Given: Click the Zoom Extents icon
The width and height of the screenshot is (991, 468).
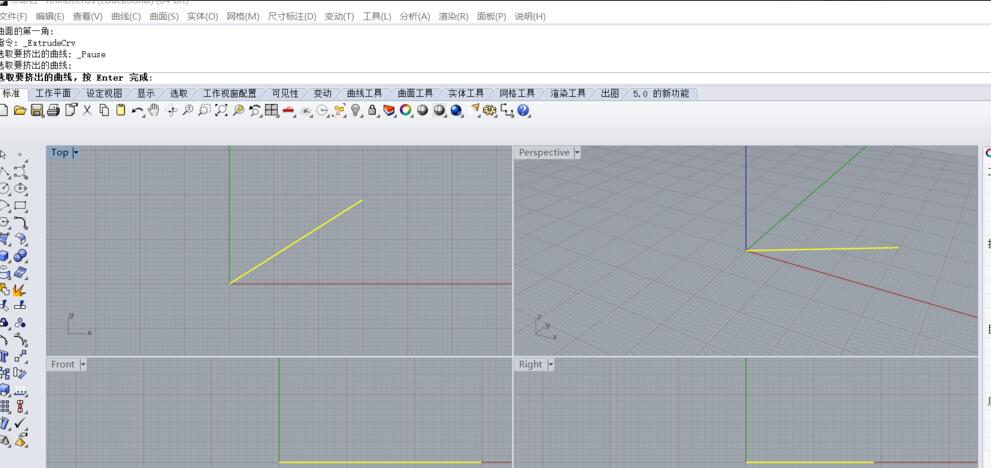Looking at the screenshot, I should pos(221,110).
